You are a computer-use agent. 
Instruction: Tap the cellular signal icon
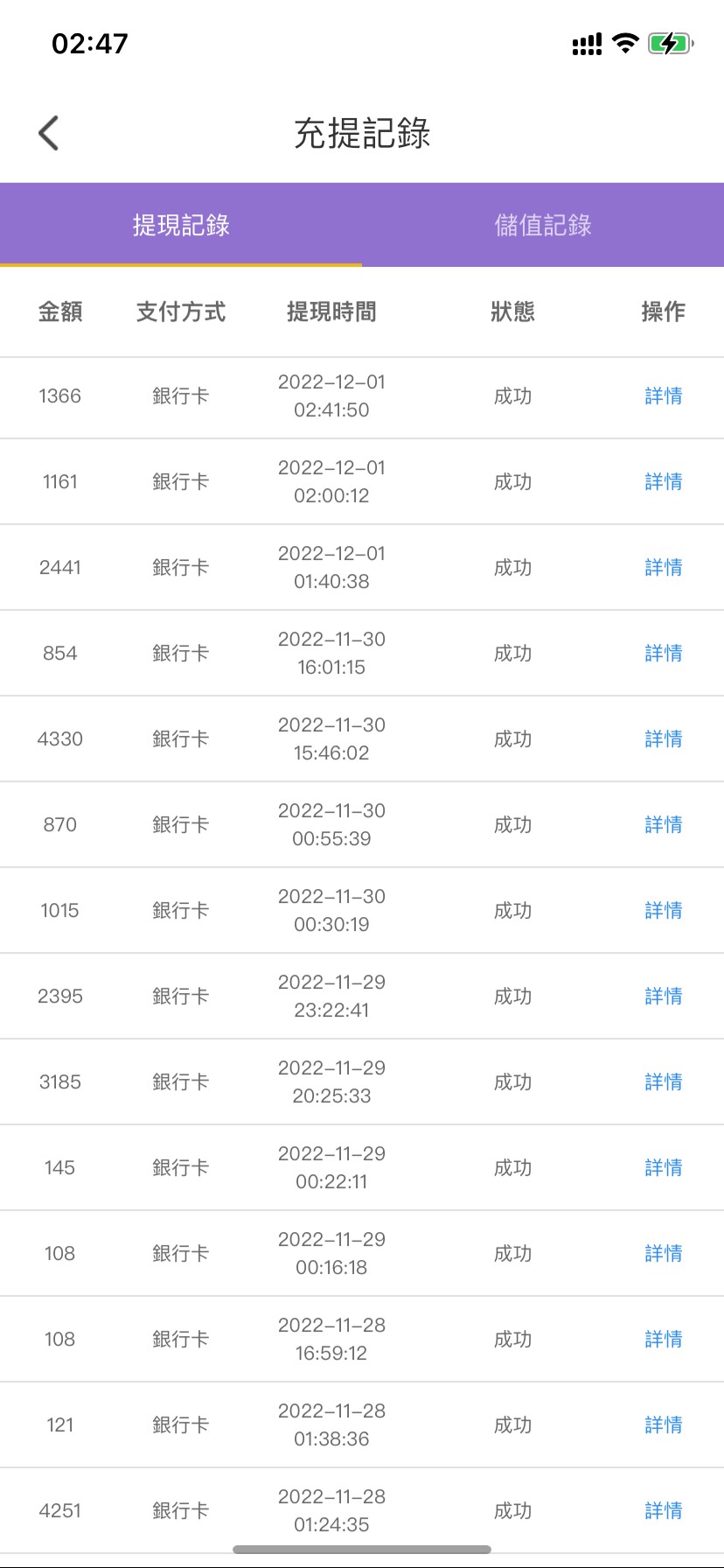click(587, 45)
